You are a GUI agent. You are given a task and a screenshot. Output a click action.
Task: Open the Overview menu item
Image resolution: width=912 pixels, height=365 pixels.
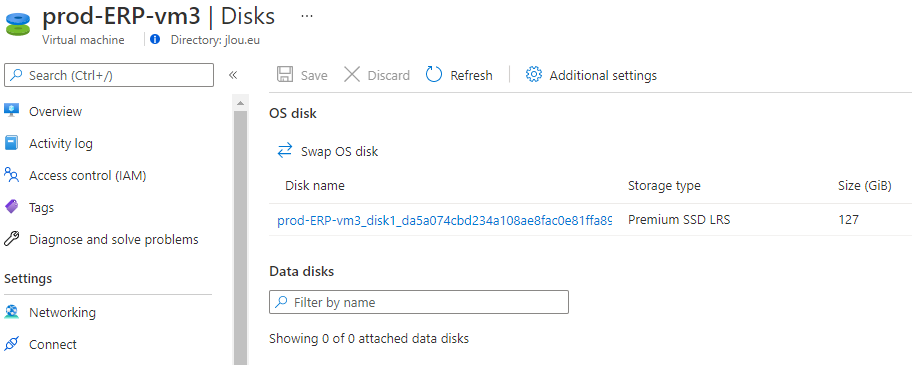point(56,111)
